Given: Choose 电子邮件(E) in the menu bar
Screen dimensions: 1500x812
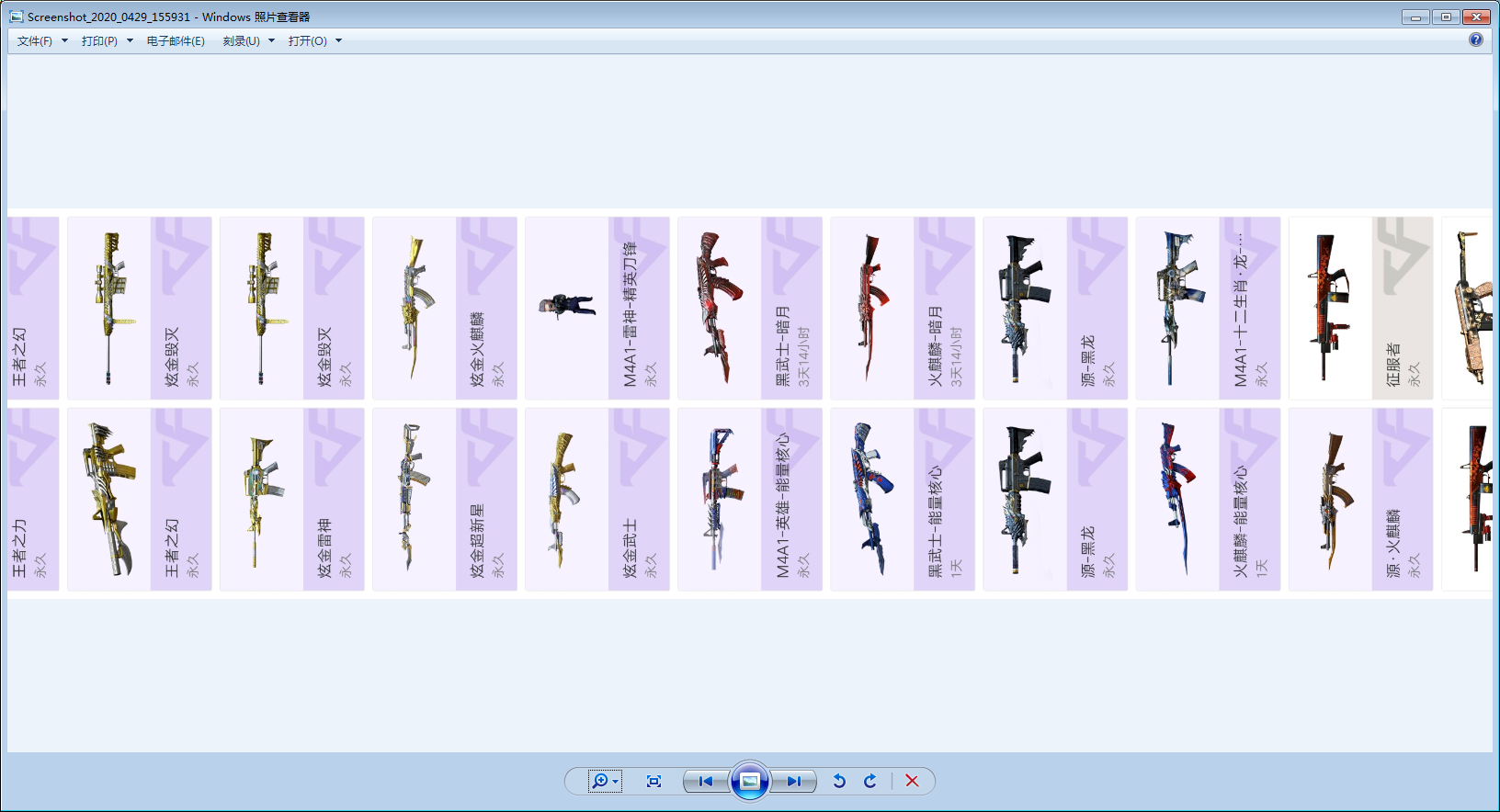Looking at the screenshot, I should pyautogui.click(x=176, y=41).
